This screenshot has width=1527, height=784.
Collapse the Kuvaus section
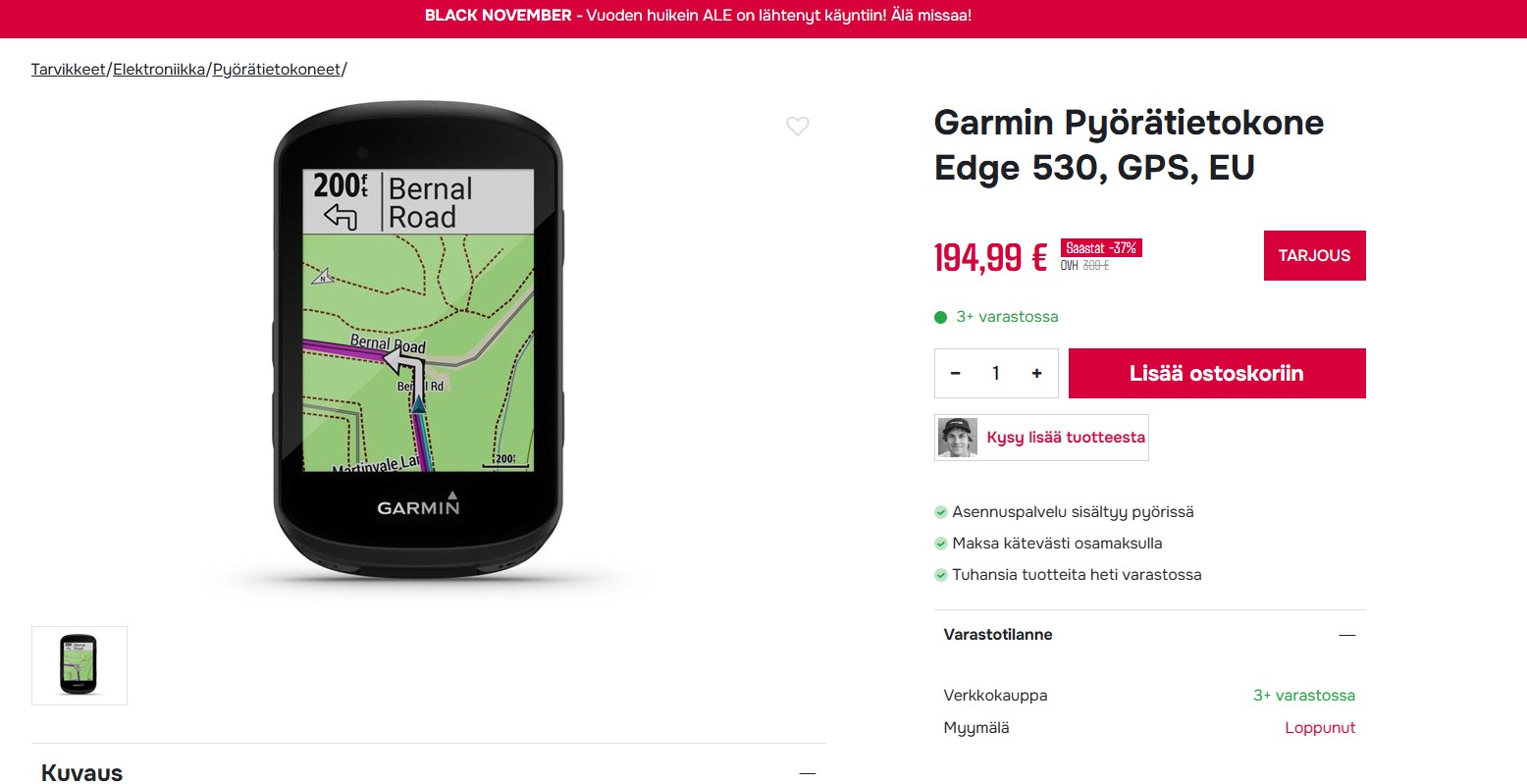point(807,773)
